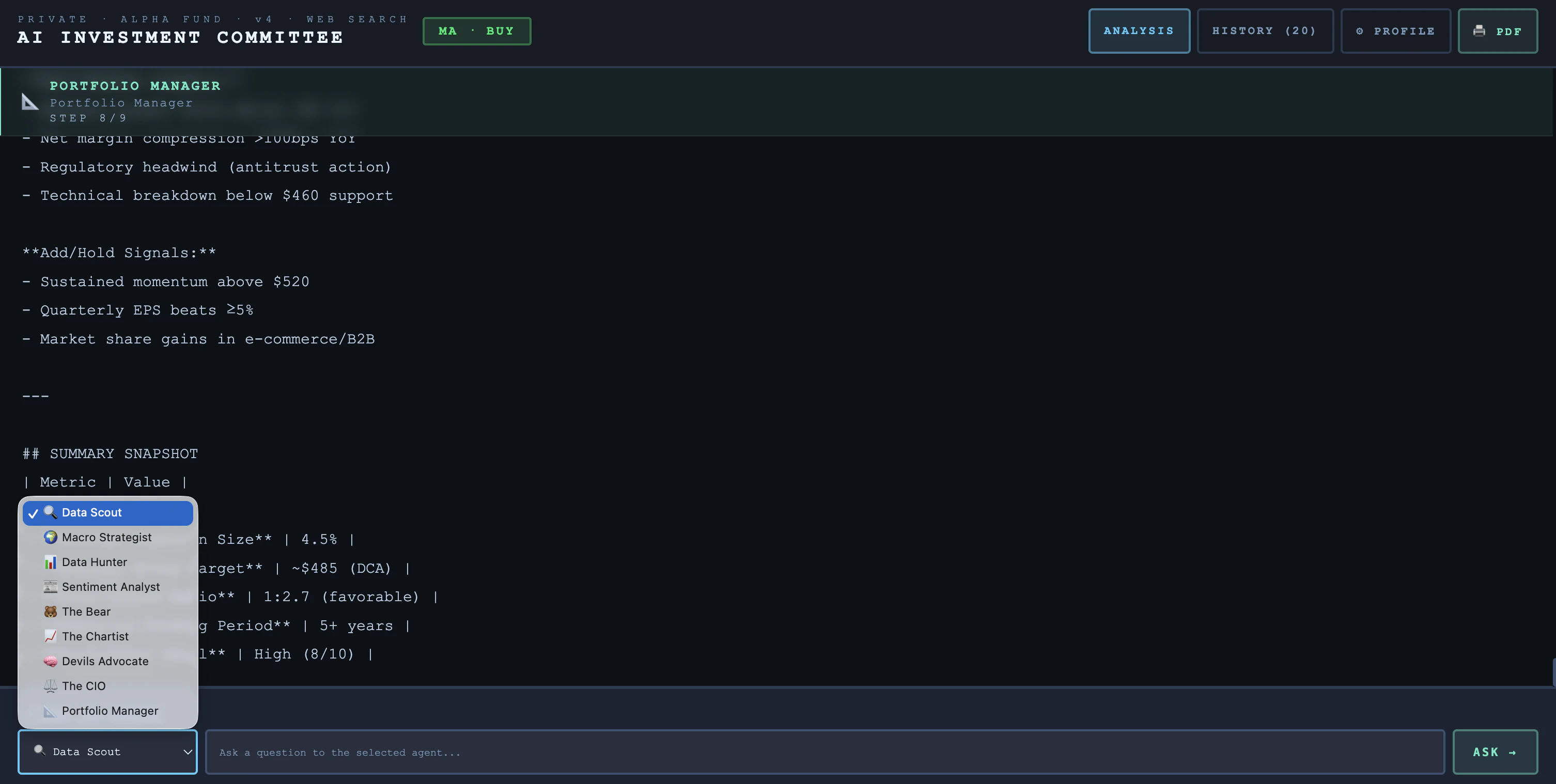Focus the ask a question input field

[x=824, y=752]
